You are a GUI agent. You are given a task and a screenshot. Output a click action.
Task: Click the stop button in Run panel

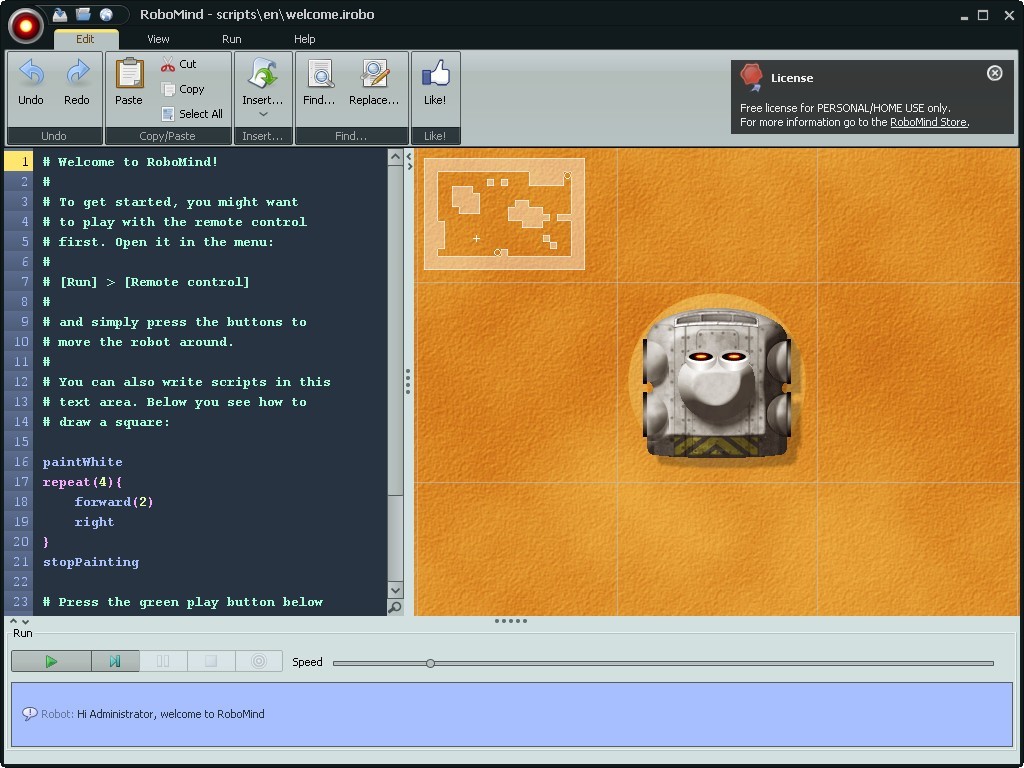click(211, 661)
